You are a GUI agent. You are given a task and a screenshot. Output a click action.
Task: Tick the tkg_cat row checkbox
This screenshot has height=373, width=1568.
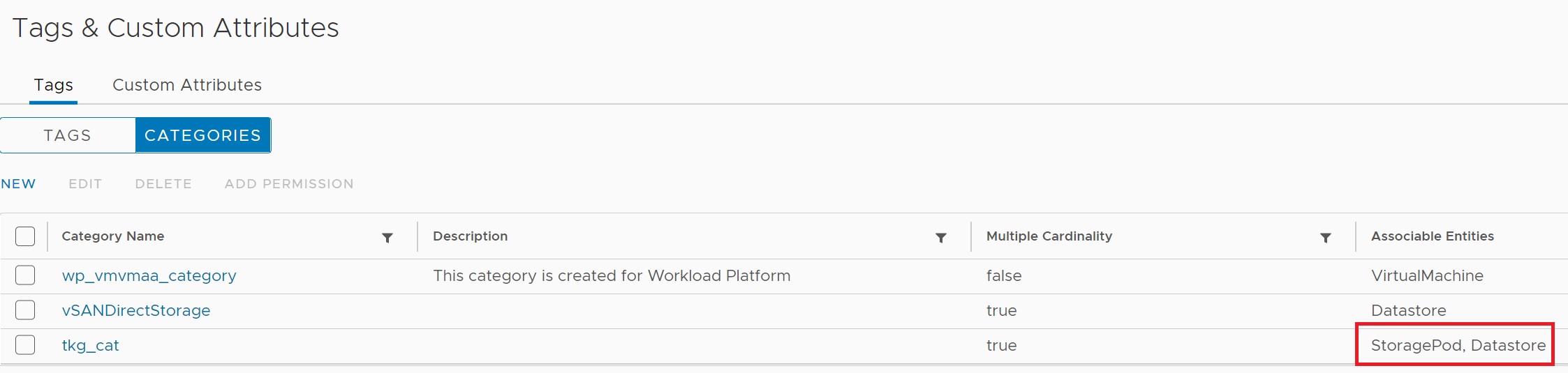click(x=25, y=345)
